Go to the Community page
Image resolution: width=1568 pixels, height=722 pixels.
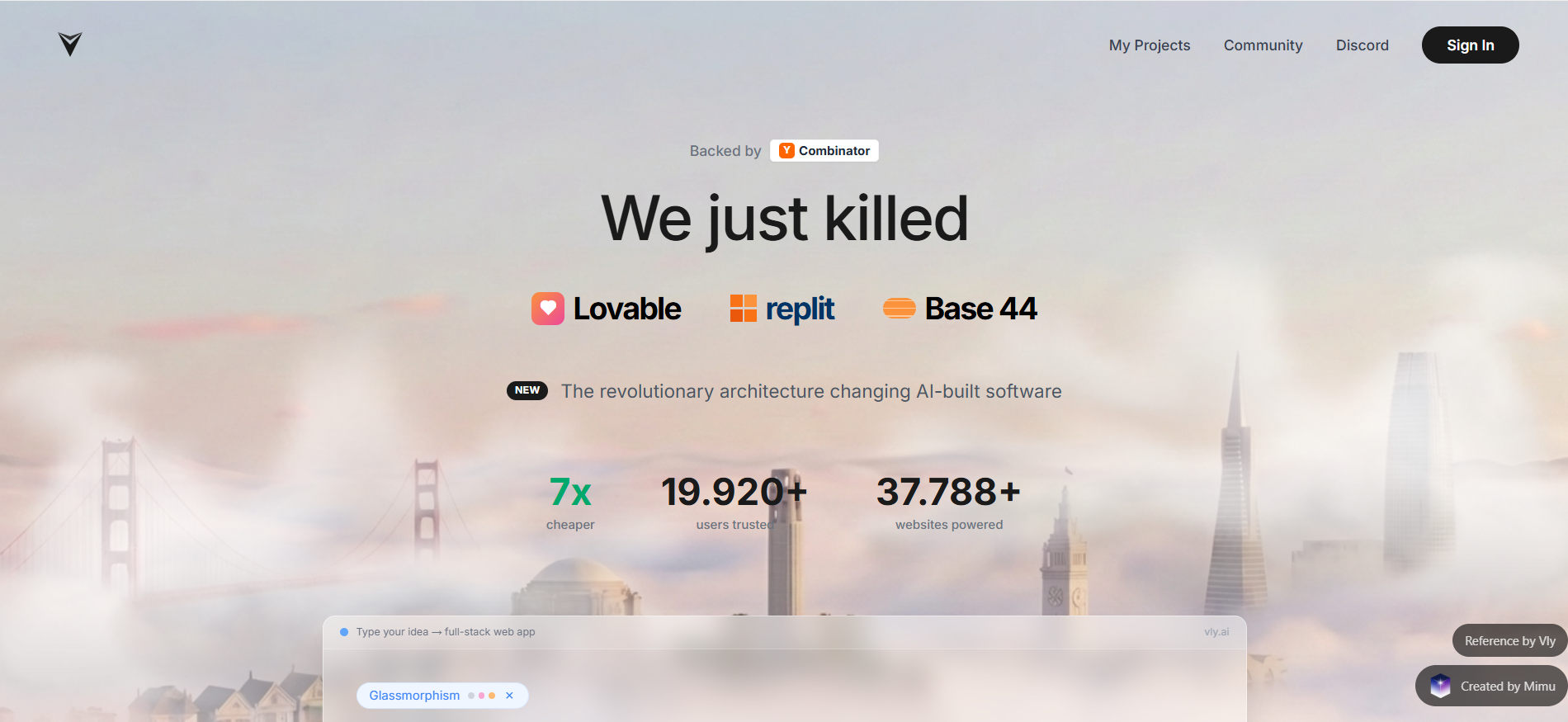click(1263, 45)
